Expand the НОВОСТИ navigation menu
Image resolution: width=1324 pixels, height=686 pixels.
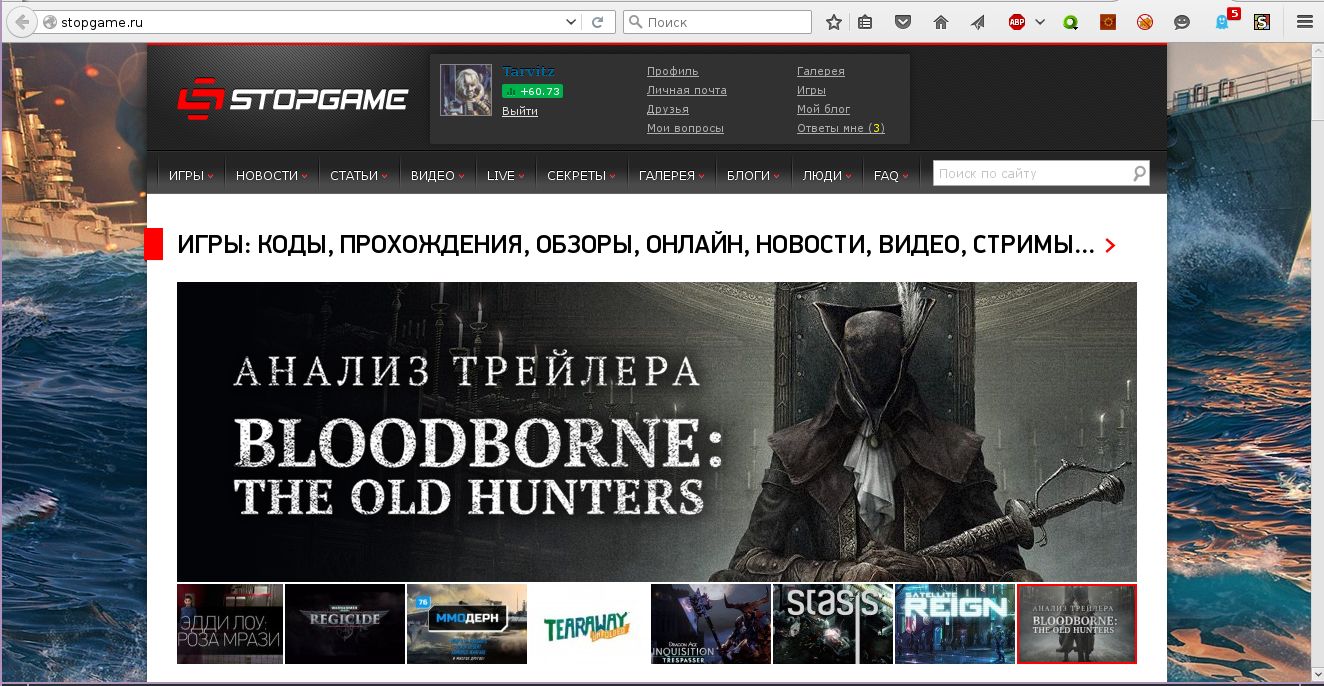click(x=272, y=175)
